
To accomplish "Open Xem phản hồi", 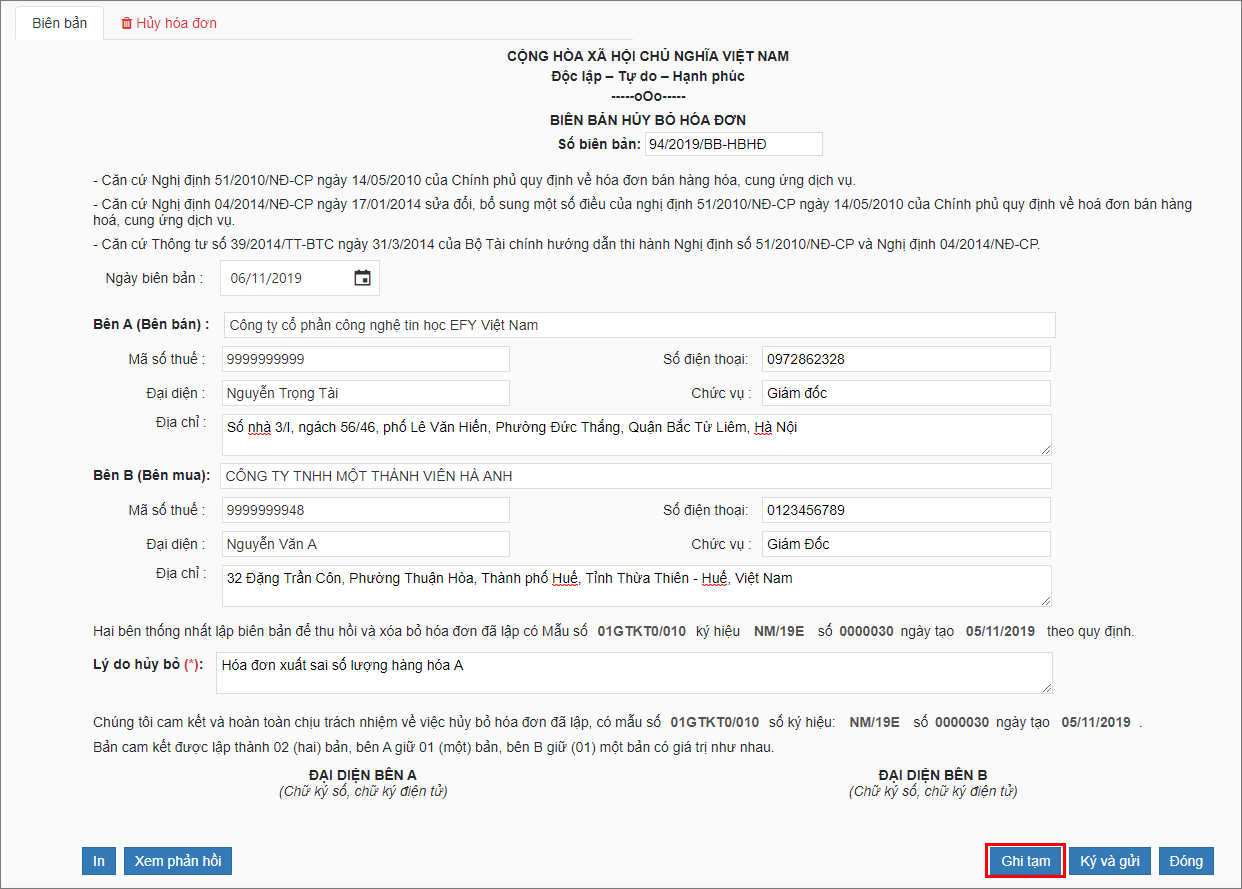I will (x=178, y=861).
